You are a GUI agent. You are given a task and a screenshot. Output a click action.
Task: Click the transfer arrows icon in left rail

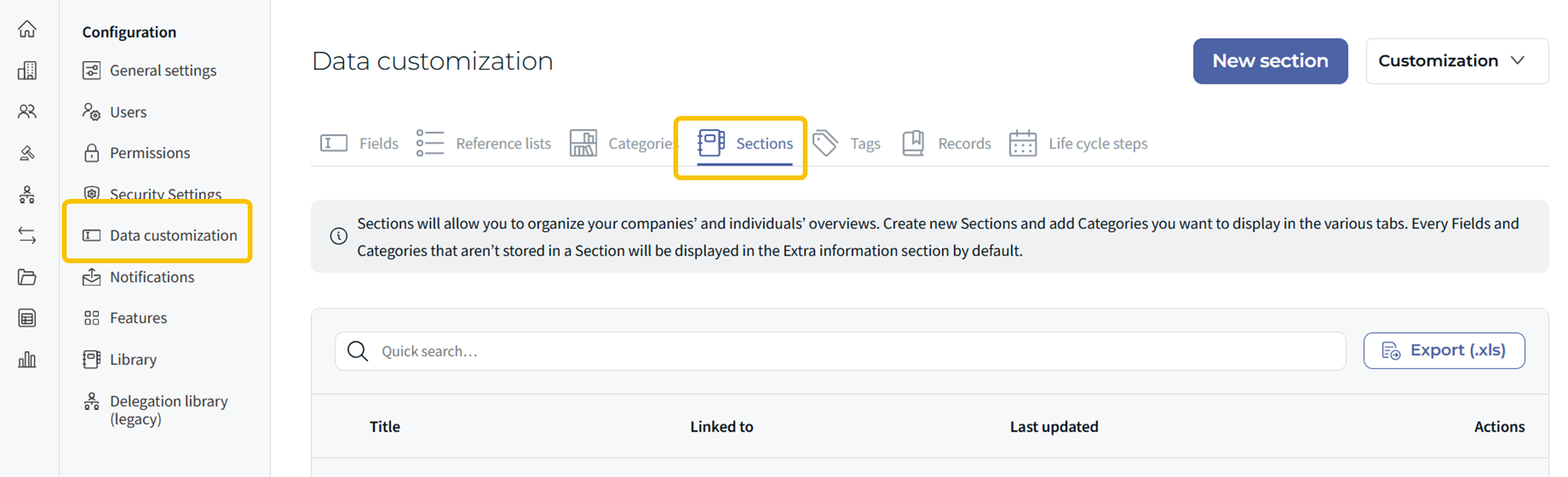(27, 235)
